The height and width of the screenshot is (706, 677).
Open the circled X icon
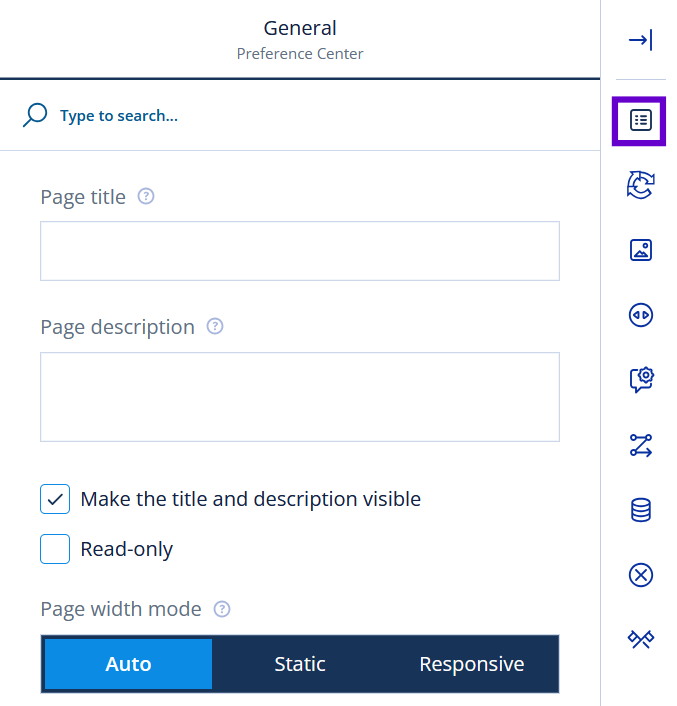(x=641, y=575)
